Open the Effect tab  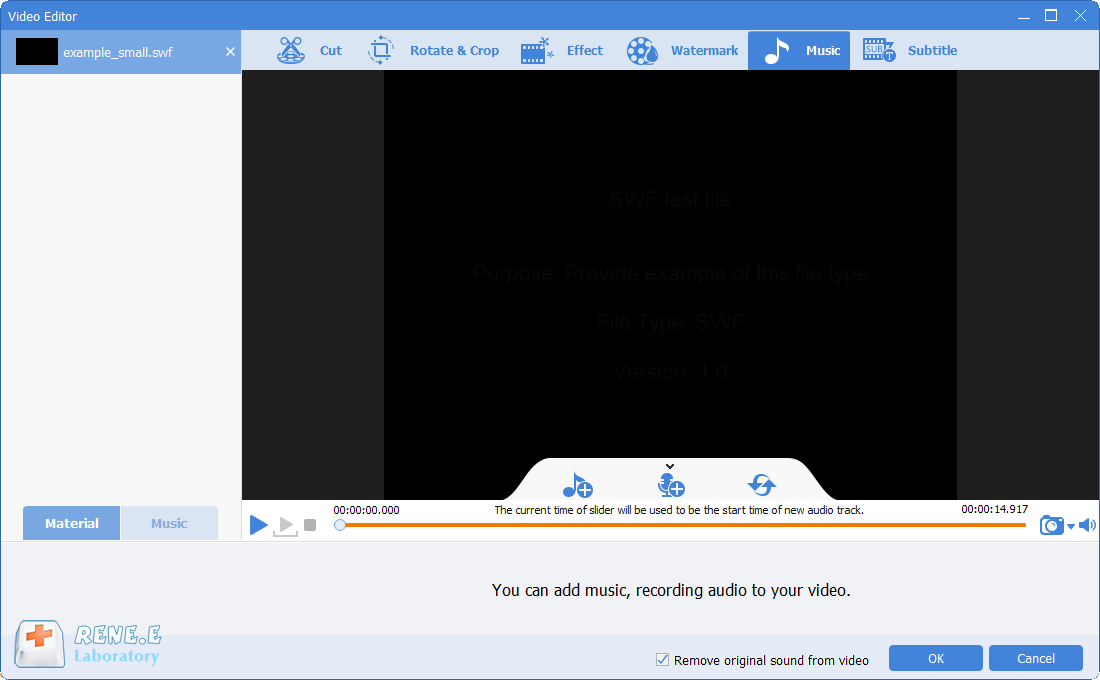click(562, 50)
